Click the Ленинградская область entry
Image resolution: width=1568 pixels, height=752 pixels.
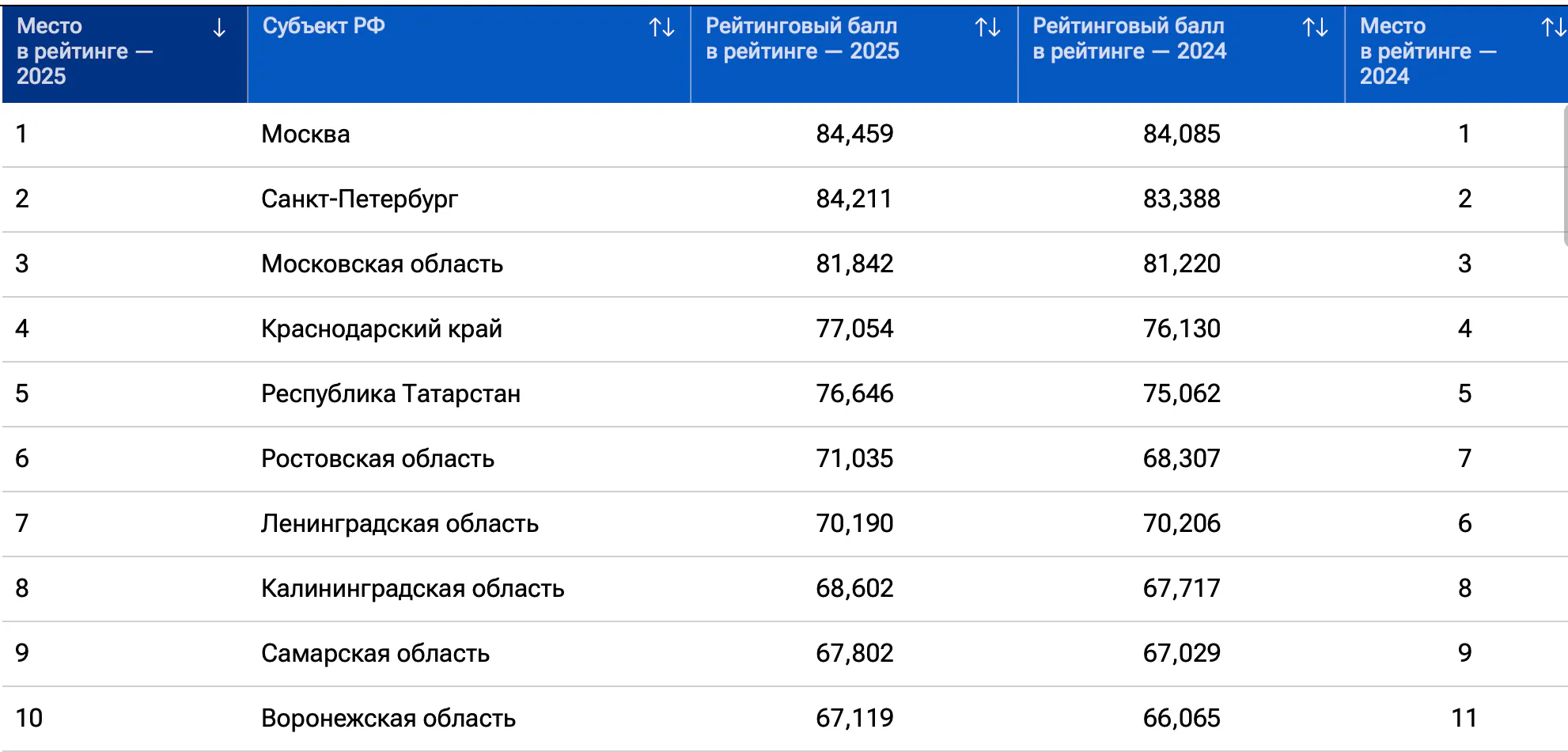400,524
